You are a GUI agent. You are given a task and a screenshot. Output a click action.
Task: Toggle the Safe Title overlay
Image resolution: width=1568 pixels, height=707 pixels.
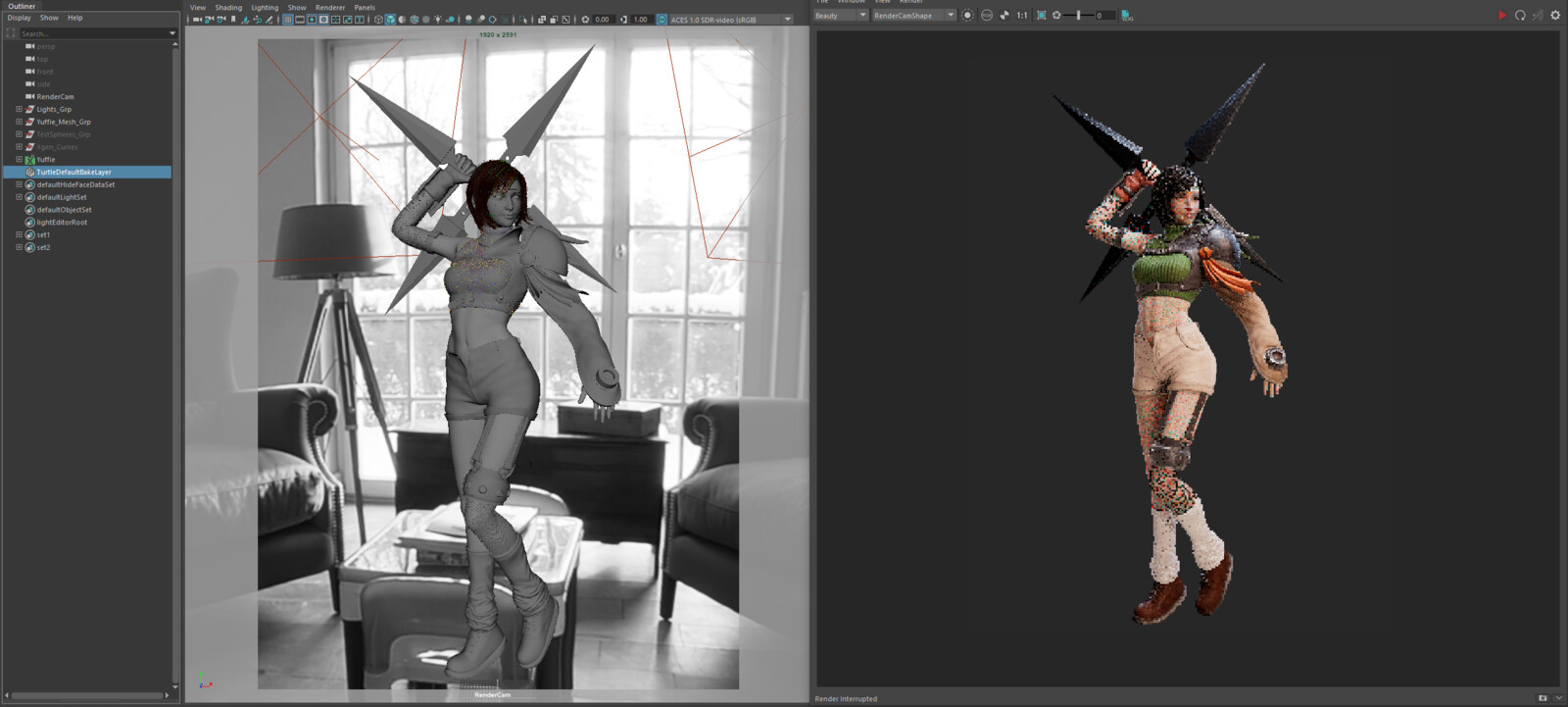tap(360, 20)
